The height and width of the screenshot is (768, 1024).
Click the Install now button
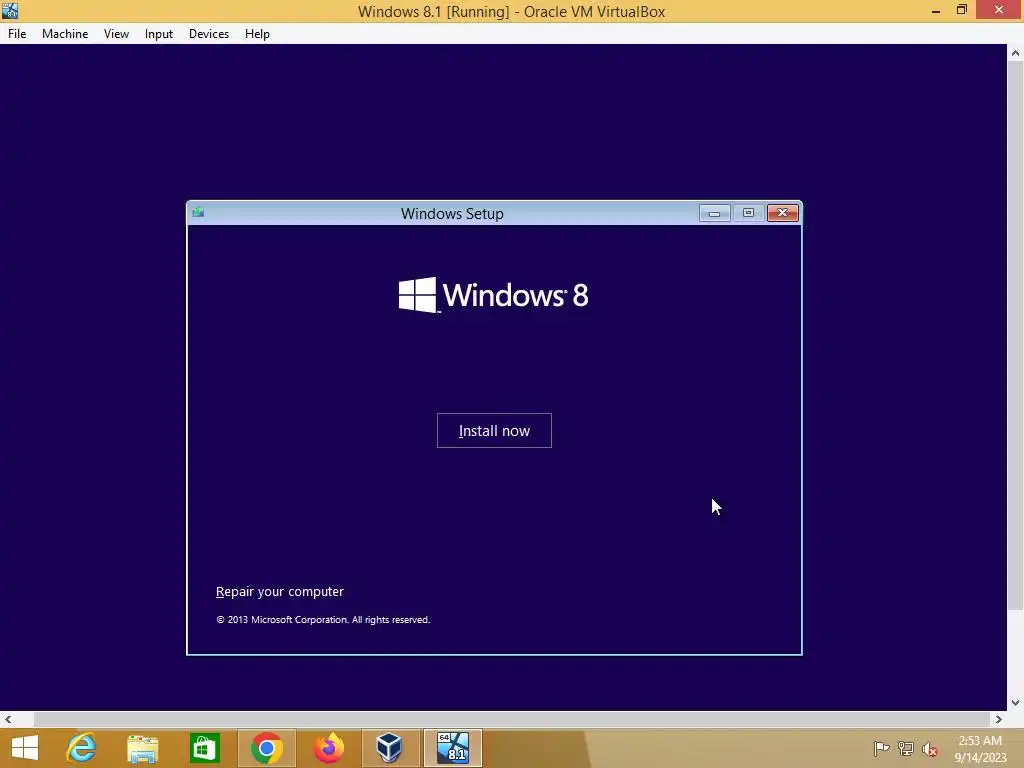click(494, 430)
